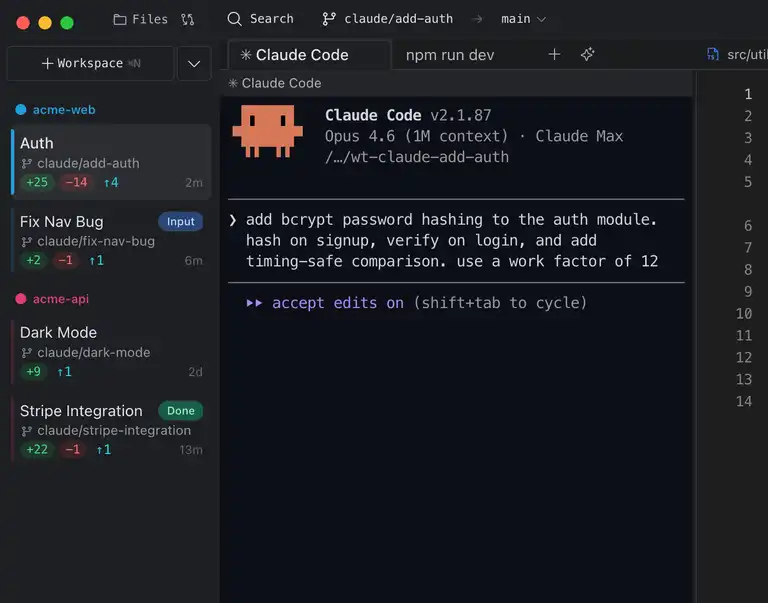Click the sparkle AI icon beside plus
The image size is (768, 603).
tap(587, 54)
